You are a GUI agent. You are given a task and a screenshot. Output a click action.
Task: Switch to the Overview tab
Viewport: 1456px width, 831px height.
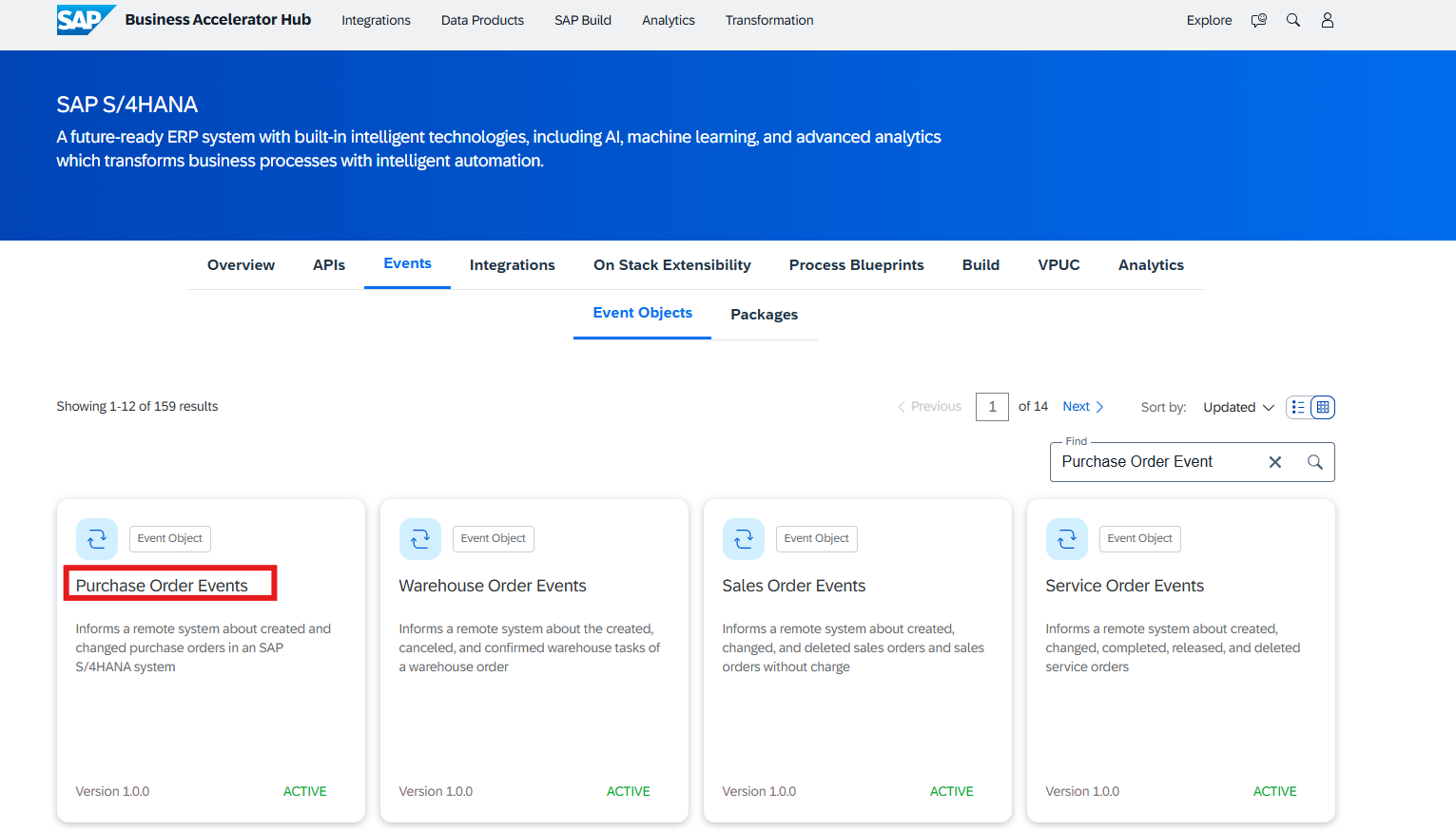241,265
